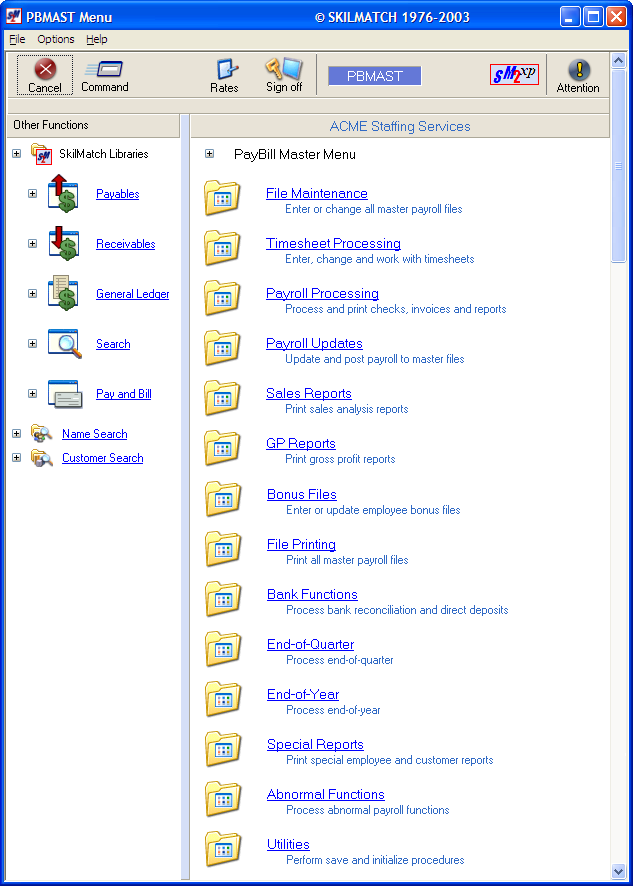
Task: Open the File menu
Action: tap(18, 39)
